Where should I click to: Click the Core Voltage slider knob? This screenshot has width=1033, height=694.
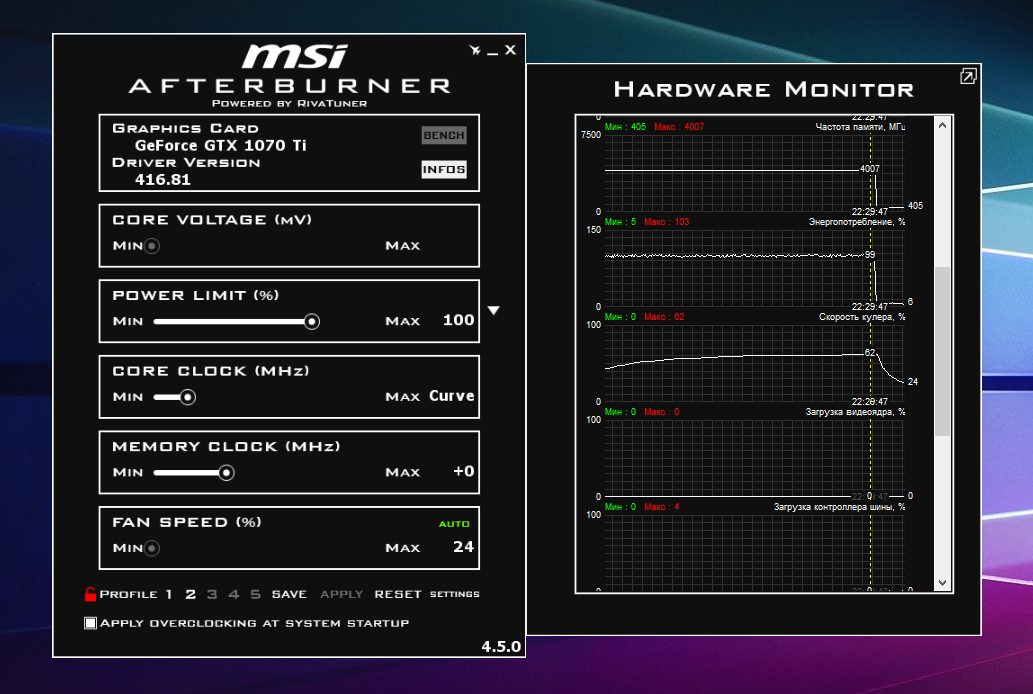[152, 246]
